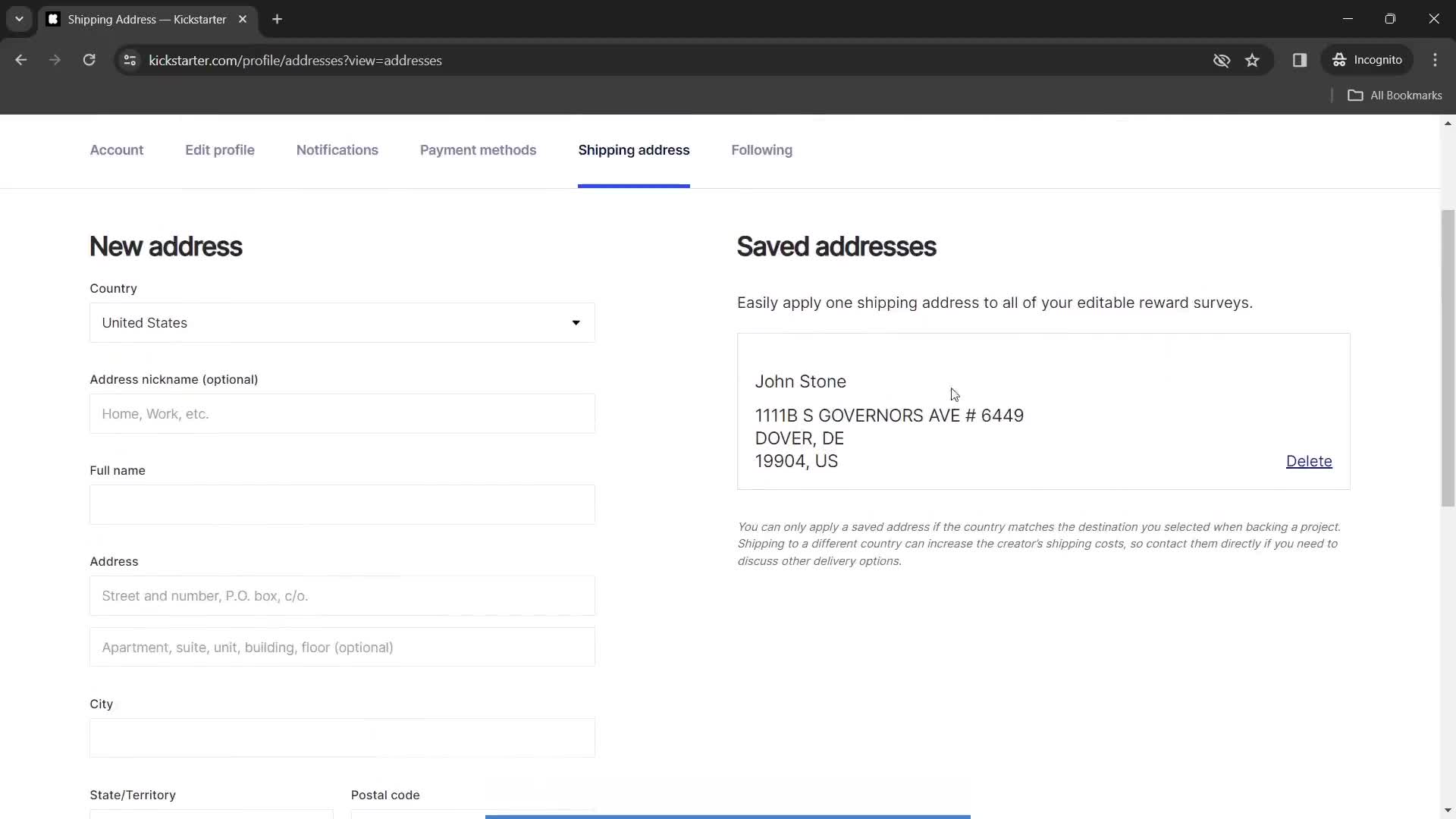Switch to the Payment methods tab
The image size is (1456, 819).
pos(478,150)
